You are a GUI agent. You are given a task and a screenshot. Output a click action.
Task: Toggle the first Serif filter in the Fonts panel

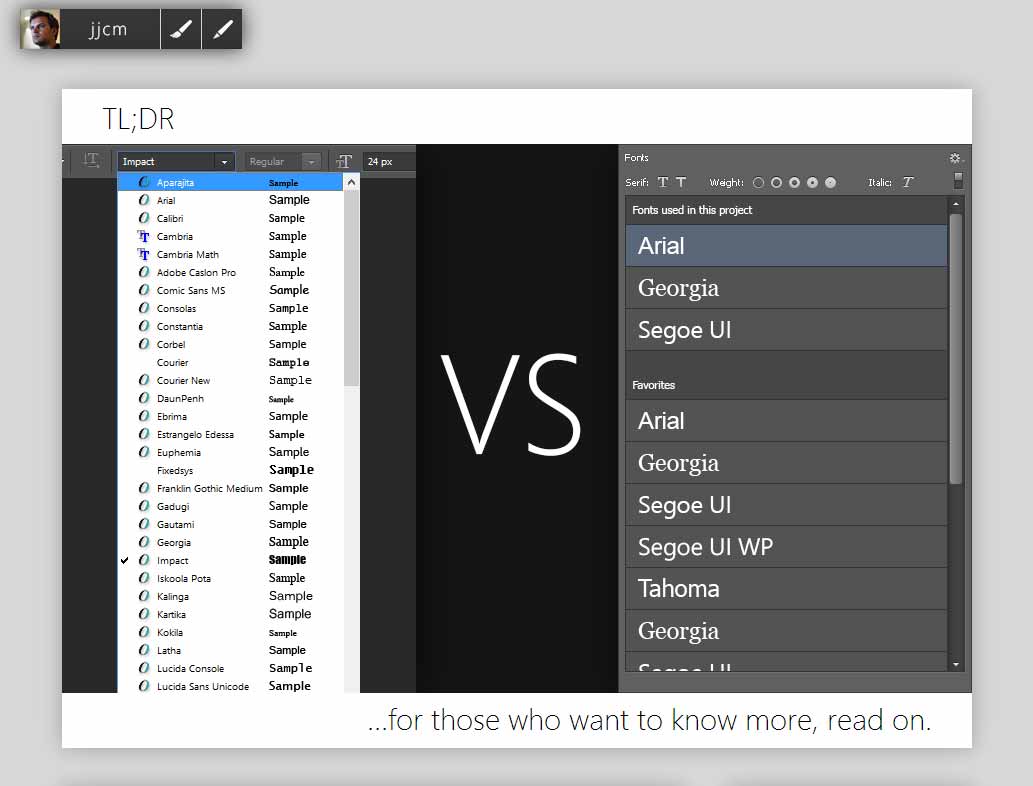[x=662, y=182]
